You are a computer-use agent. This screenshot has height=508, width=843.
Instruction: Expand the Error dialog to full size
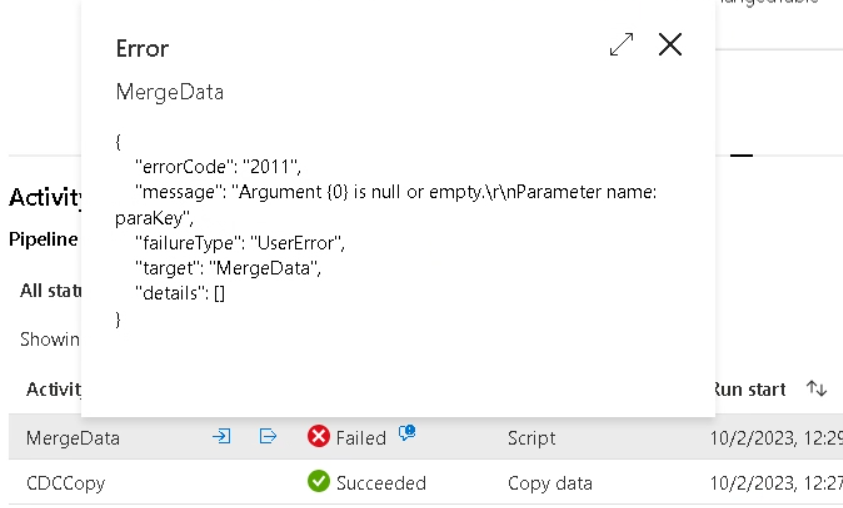click(x=621, y=44)
